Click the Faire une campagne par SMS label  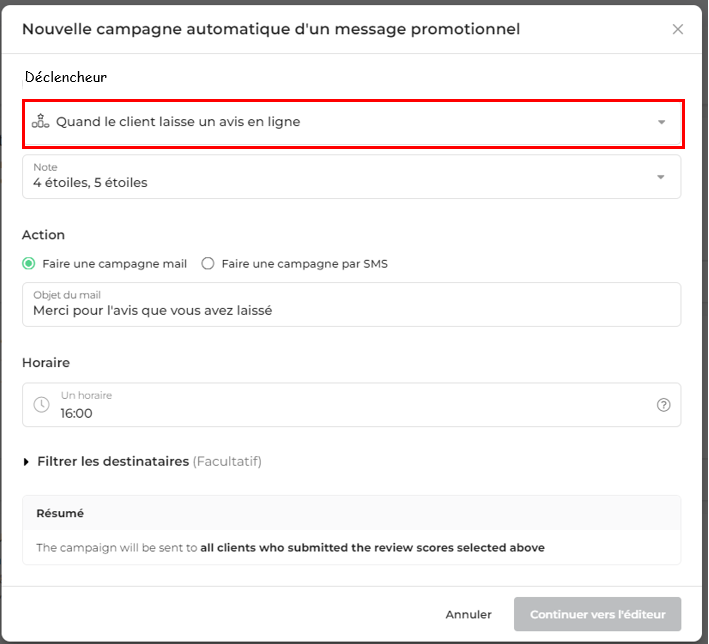coord(304,264)
